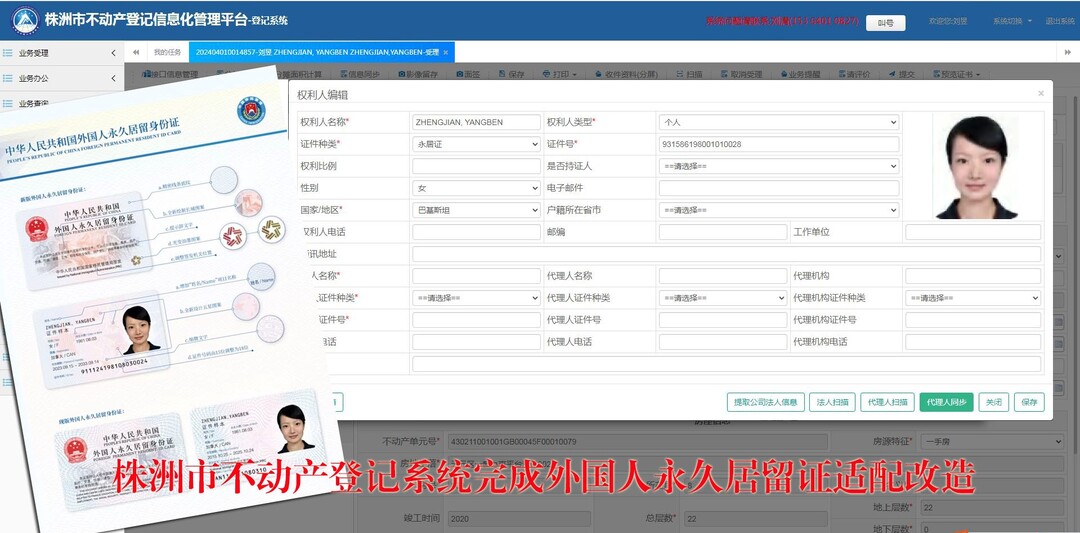
Task: Click the 地上层数 field showing 22
Action: point(992,508)
